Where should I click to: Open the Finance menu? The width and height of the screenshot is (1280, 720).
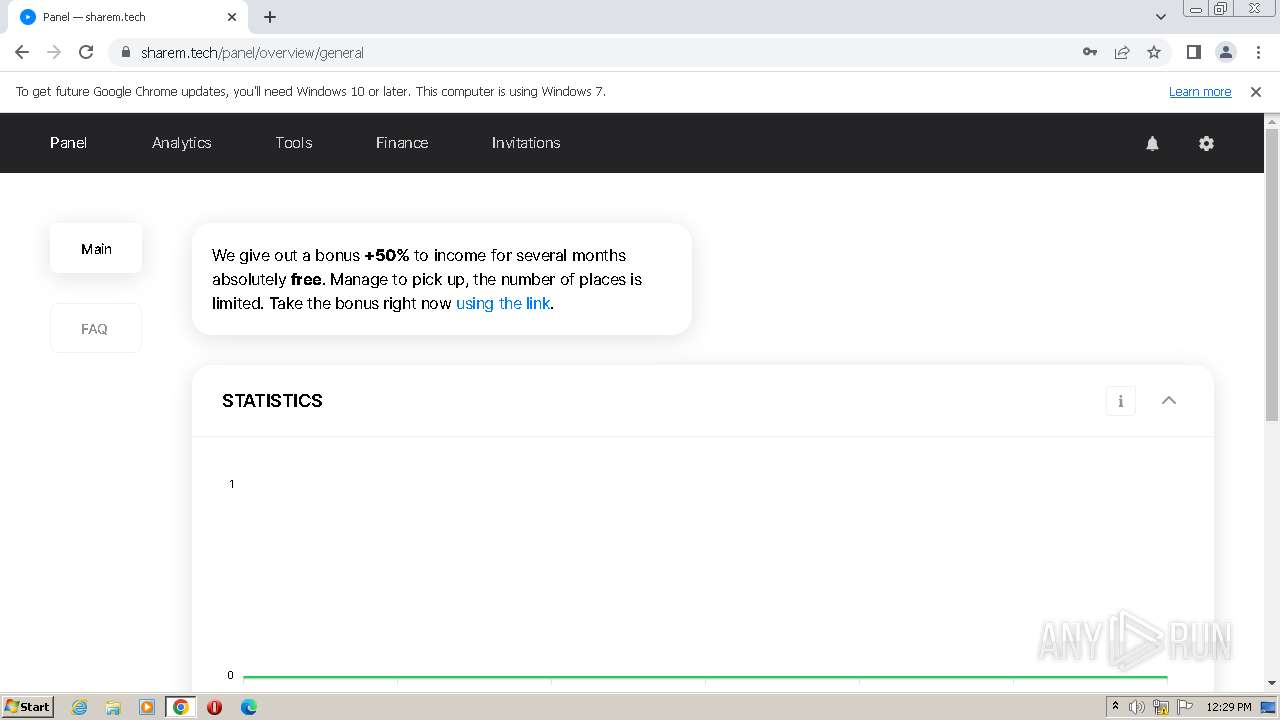point(402,143)
